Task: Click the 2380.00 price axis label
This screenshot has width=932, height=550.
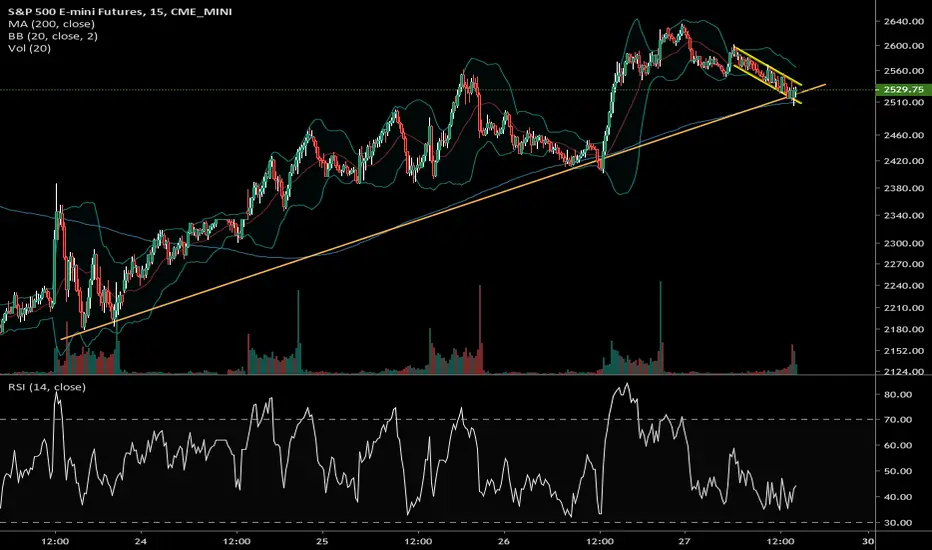Action: (903, 188)
